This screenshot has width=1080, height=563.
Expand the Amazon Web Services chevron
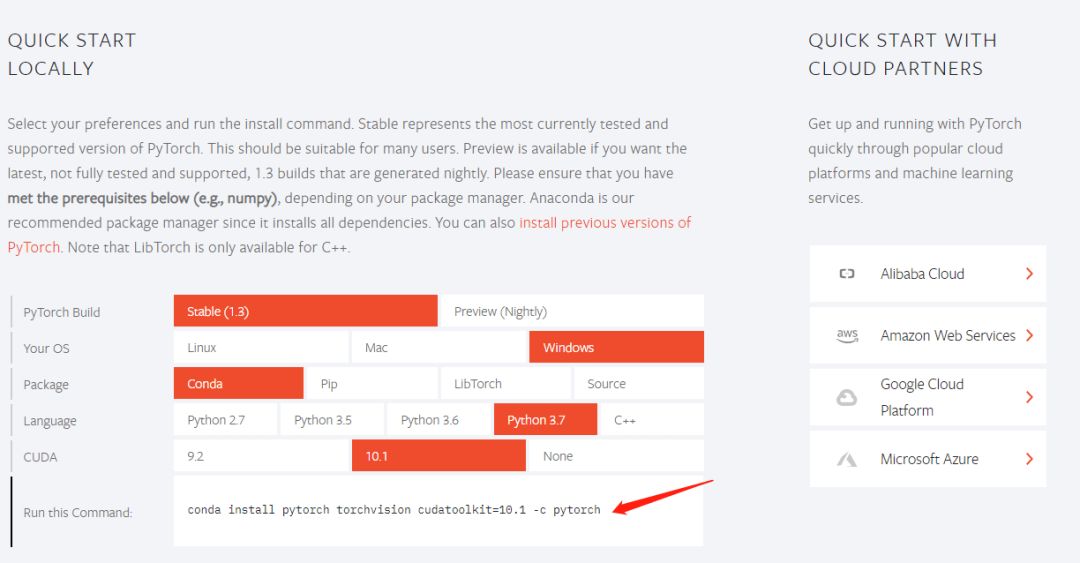[x=1029, y=336]
